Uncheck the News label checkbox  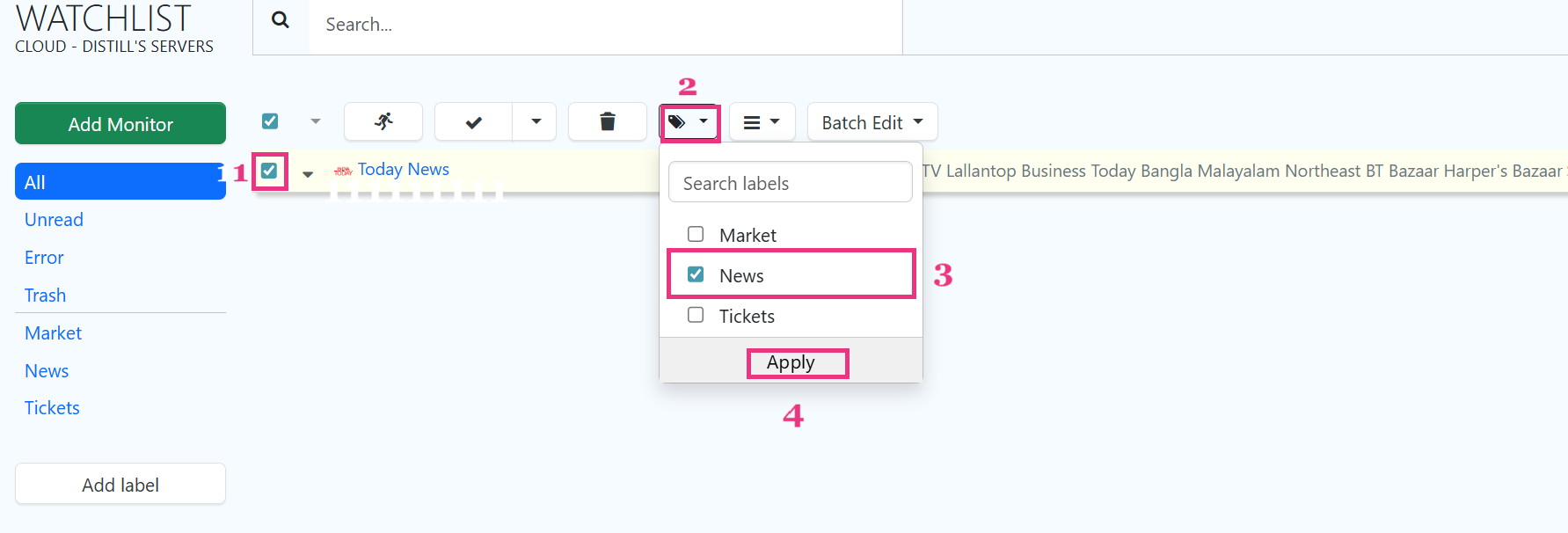[696, 274]
